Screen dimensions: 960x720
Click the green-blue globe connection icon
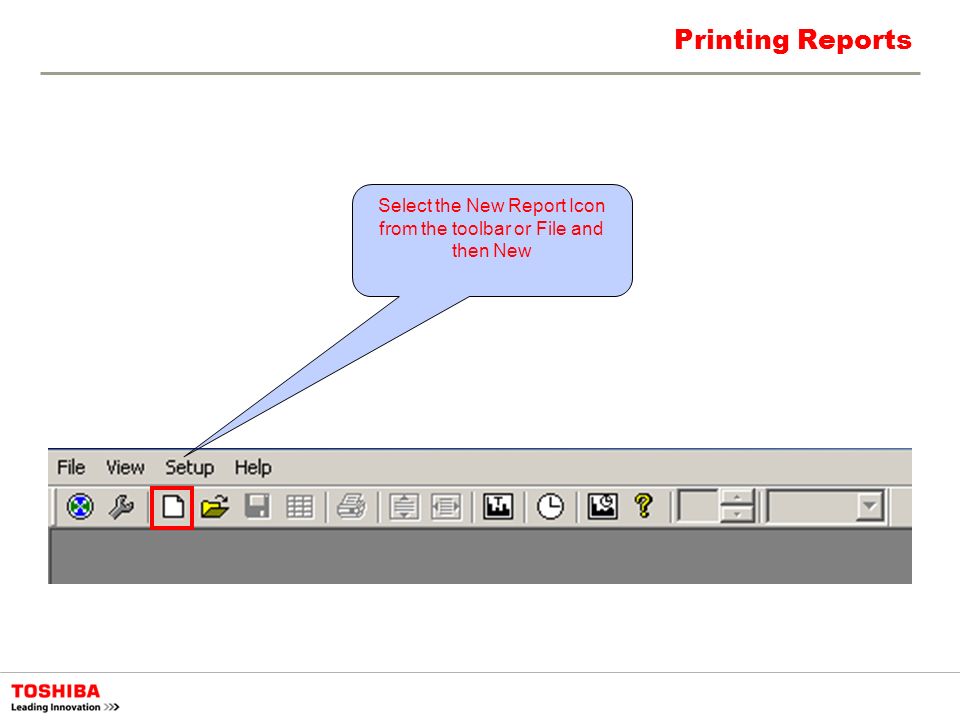pyautogui.click(x=80, y=507)
